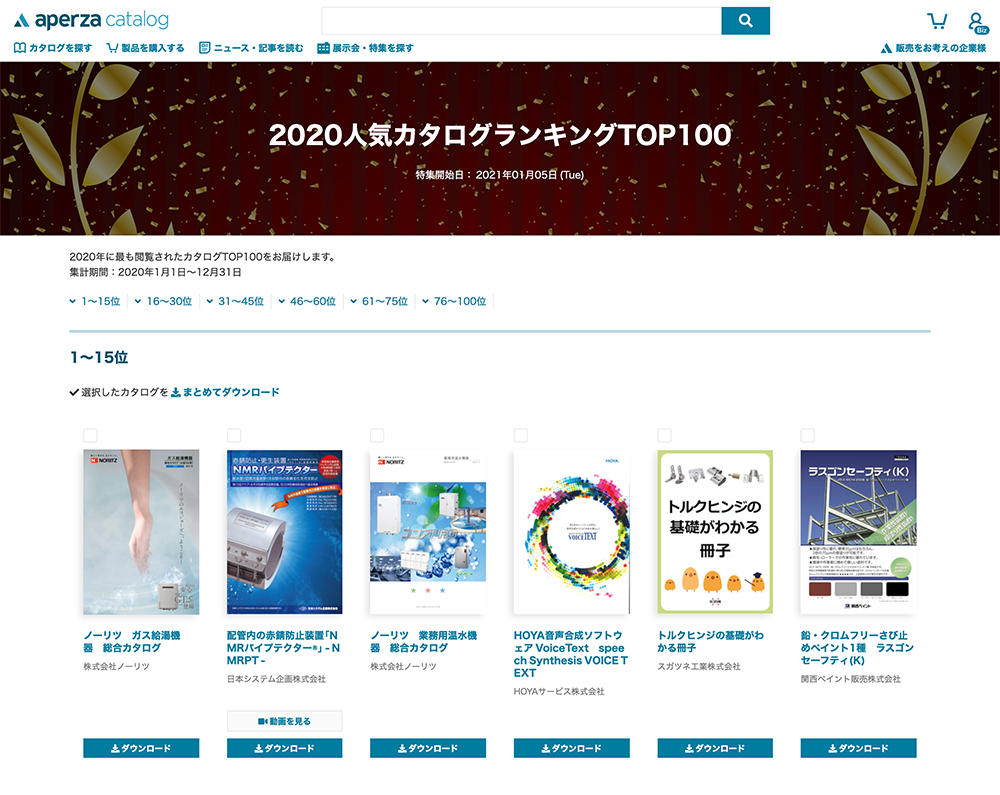Click ノーリツ 業務用温水機器 総合カタログ title
Viewport: 1000px width, 795px height.
pyautogui.click(x=423, y=641)
